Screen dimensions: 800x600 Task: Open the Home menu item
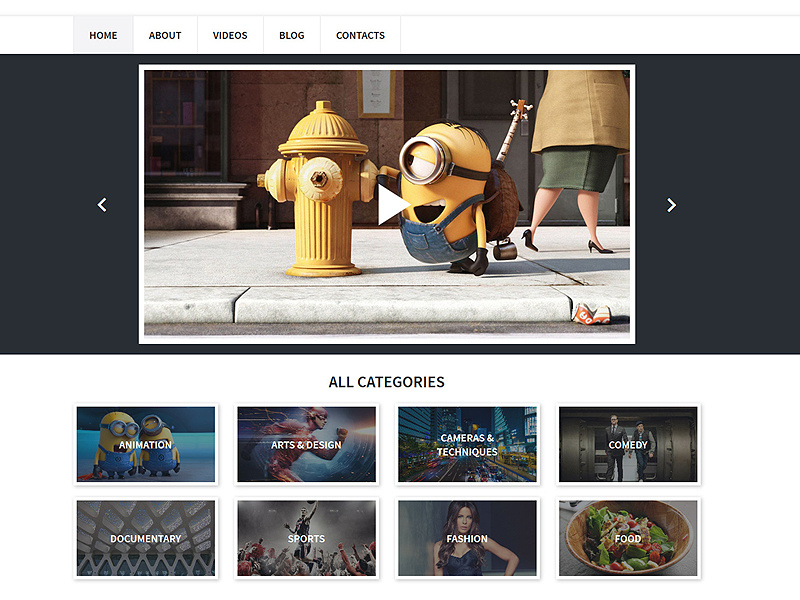pos(103,35)
